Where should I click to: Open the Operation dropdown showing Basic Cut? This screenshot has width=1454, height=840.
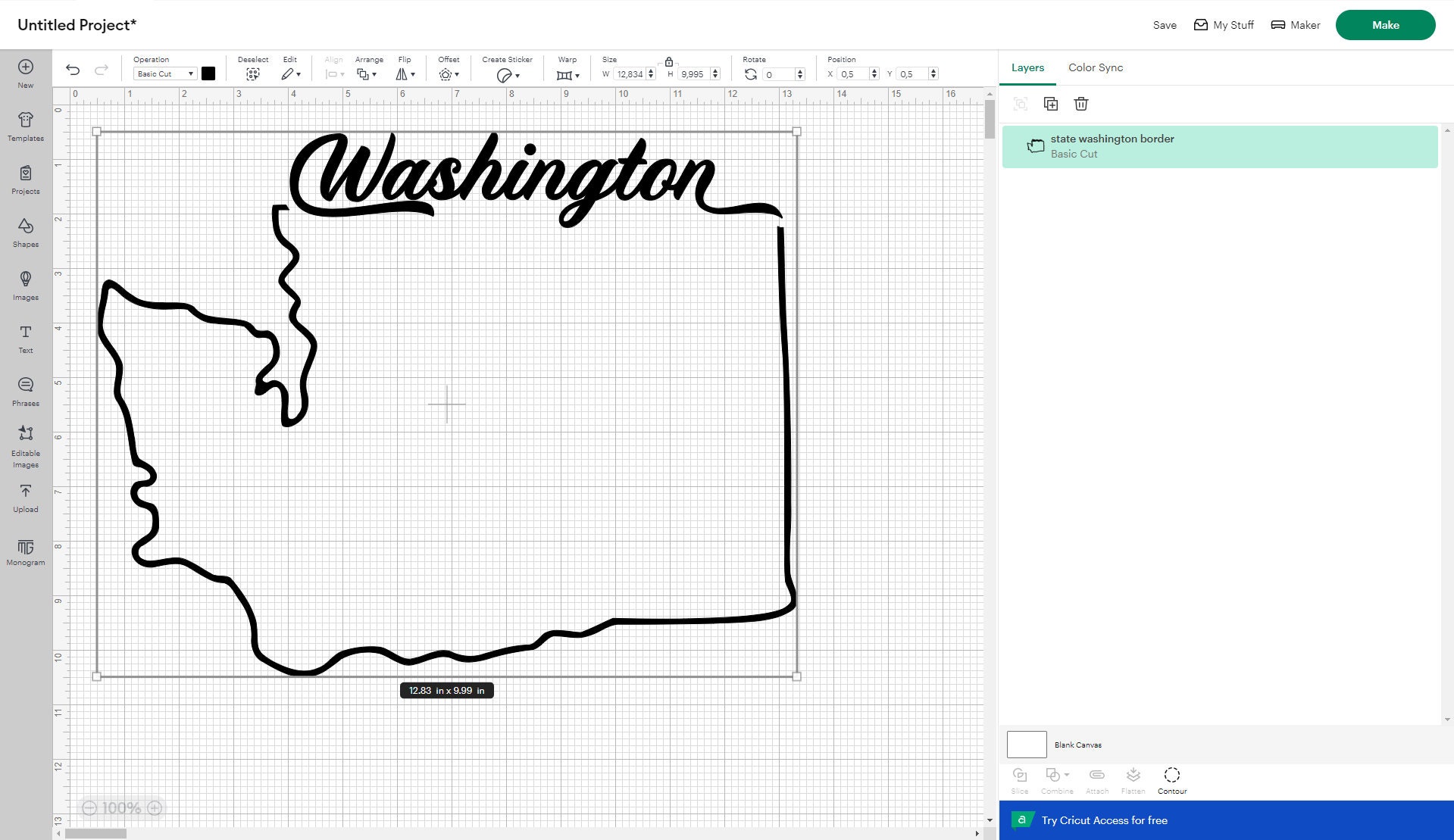click(x=164, y=73)
